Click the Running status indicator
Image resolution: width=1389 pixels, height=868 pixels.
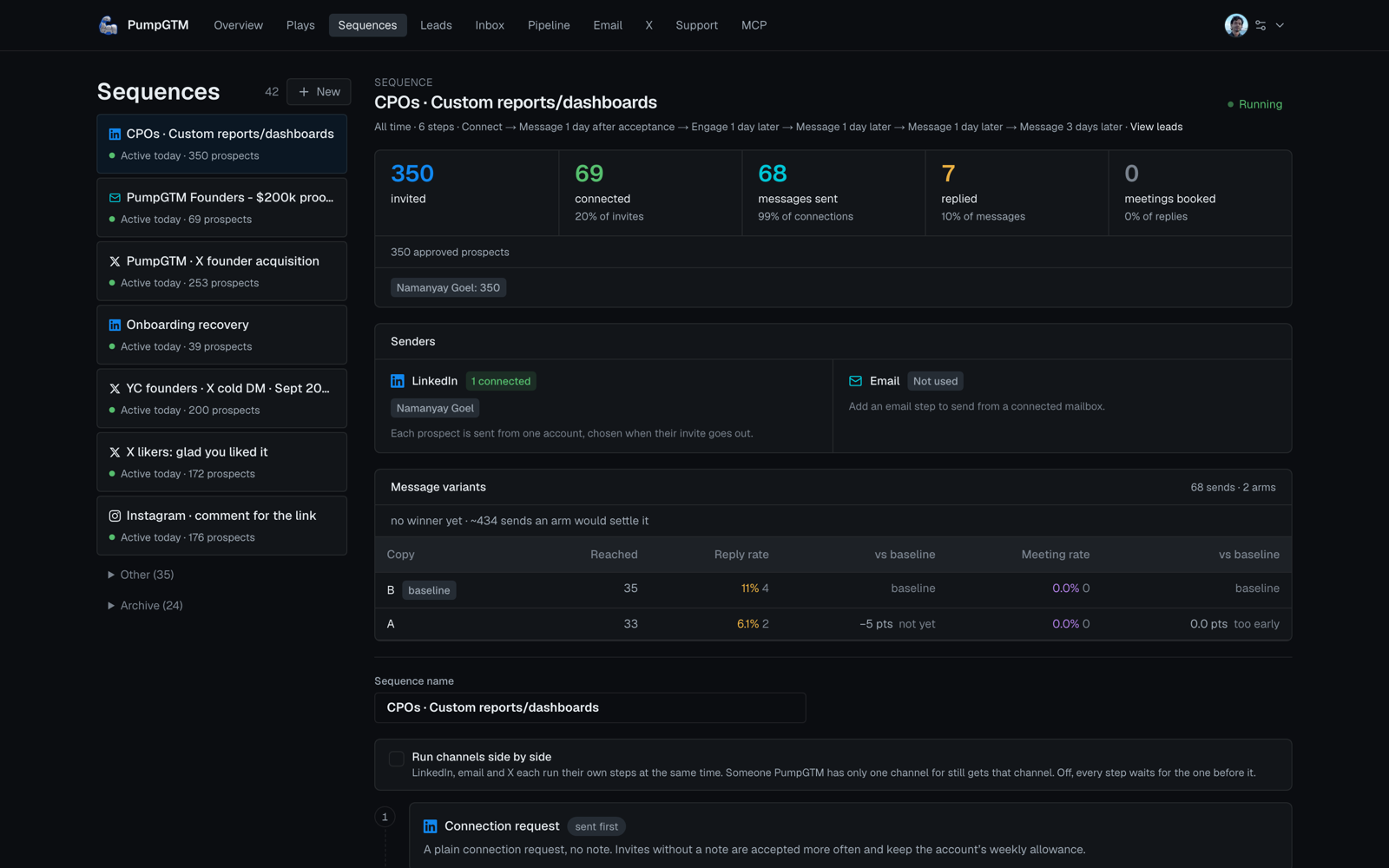coord(1254,104)
